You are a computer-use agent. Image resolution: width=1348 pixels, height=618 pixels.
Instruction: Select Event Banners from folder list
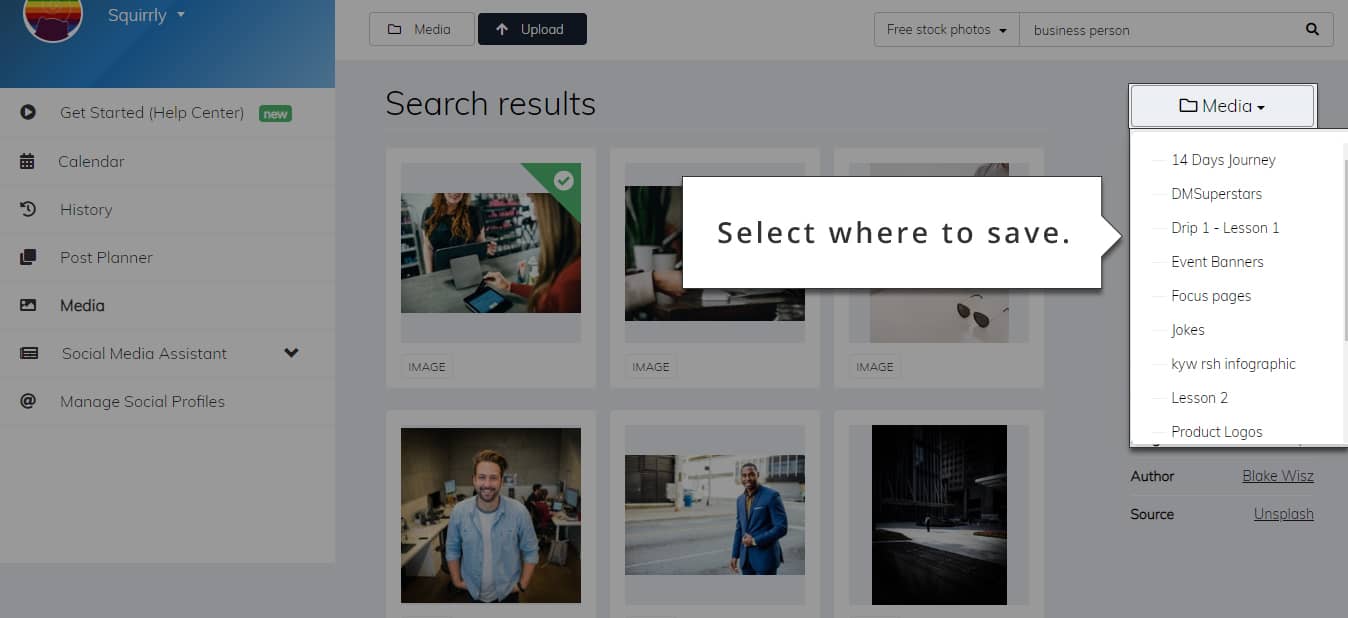1217,262
